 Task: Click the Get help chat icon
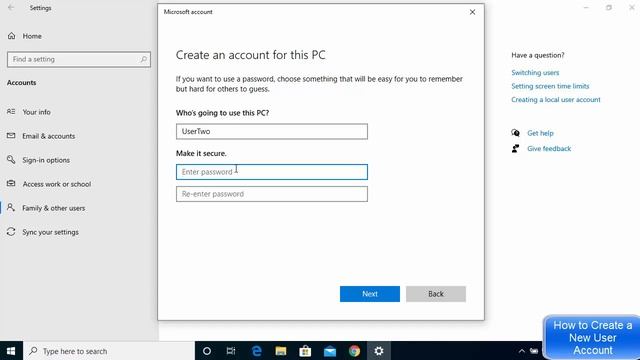coord(516,133)
